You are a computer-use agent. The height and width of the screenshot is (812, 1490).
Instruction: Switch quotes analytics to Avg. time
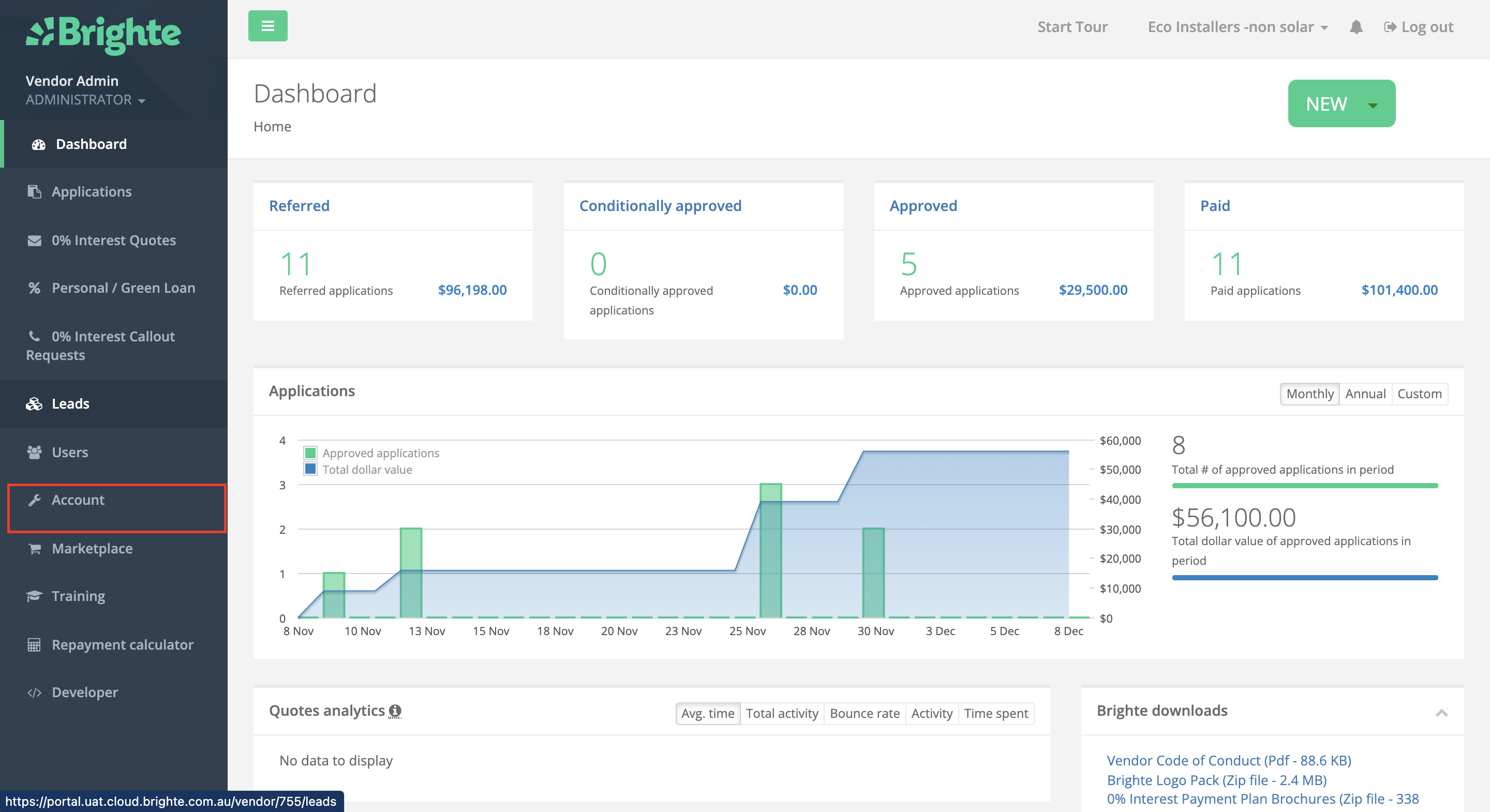[707, 714]
